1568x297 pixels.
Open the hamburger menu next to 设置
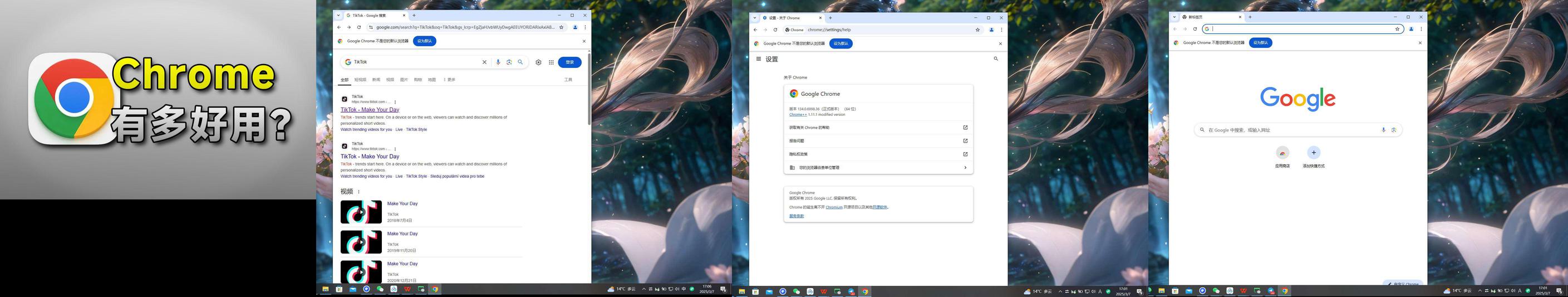pyautogui.click(x=759, y=59)
